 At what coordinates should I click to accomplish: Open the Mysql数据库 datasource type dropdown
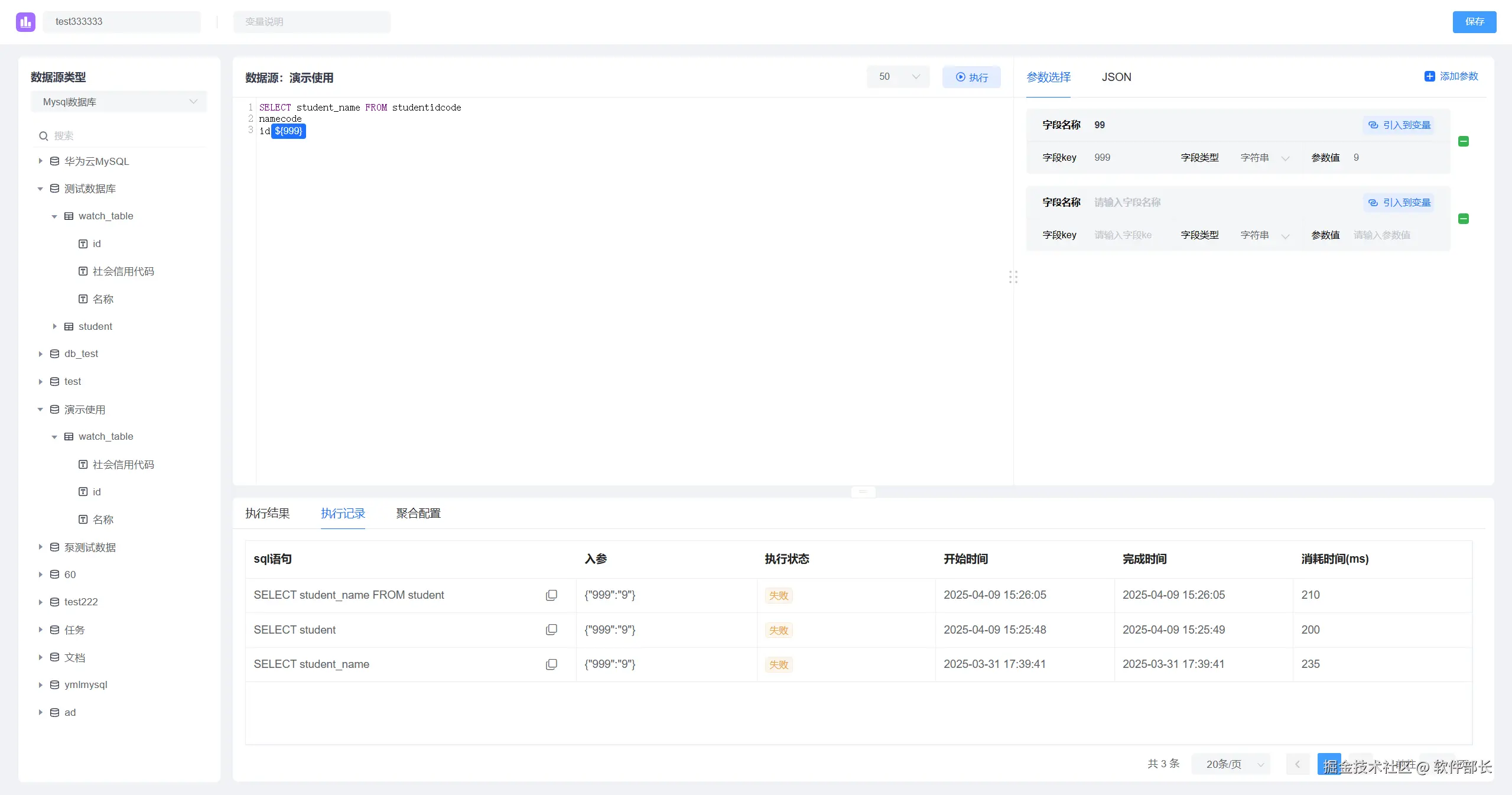(119, 102)
